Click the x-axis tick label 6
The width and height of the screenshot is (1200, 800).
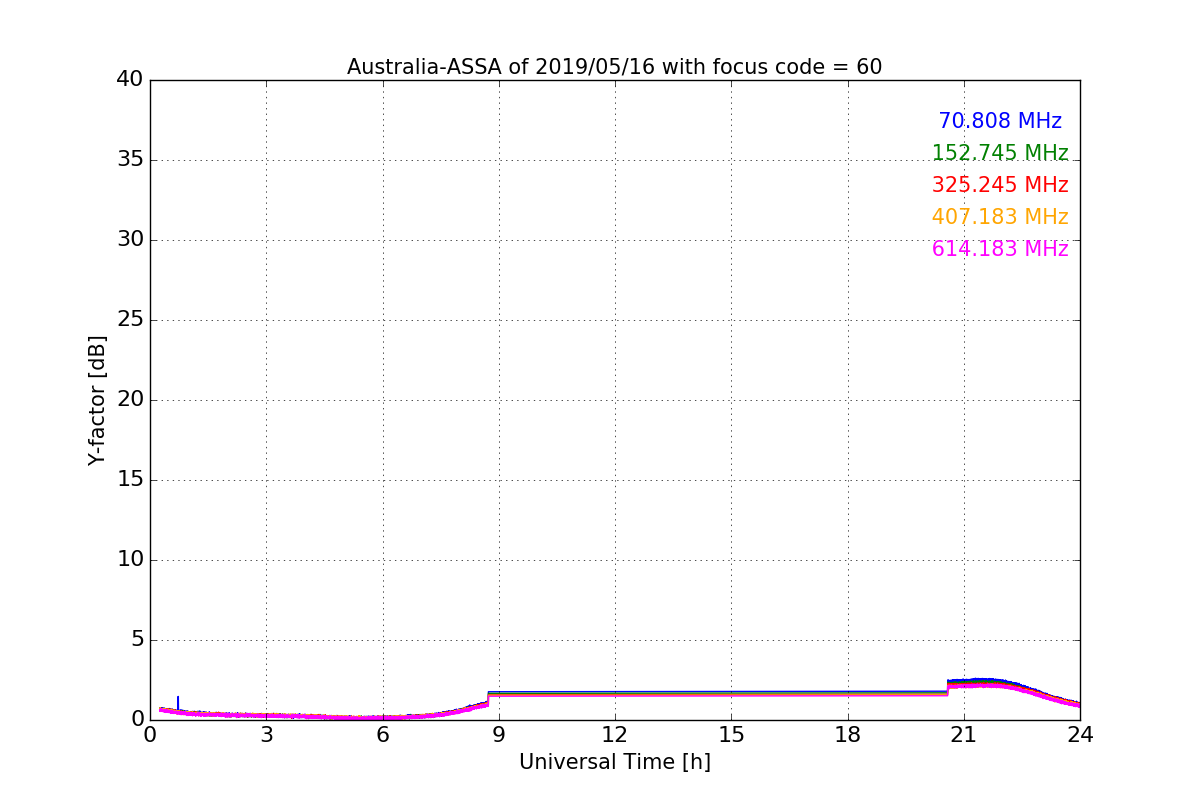point(382,734)
